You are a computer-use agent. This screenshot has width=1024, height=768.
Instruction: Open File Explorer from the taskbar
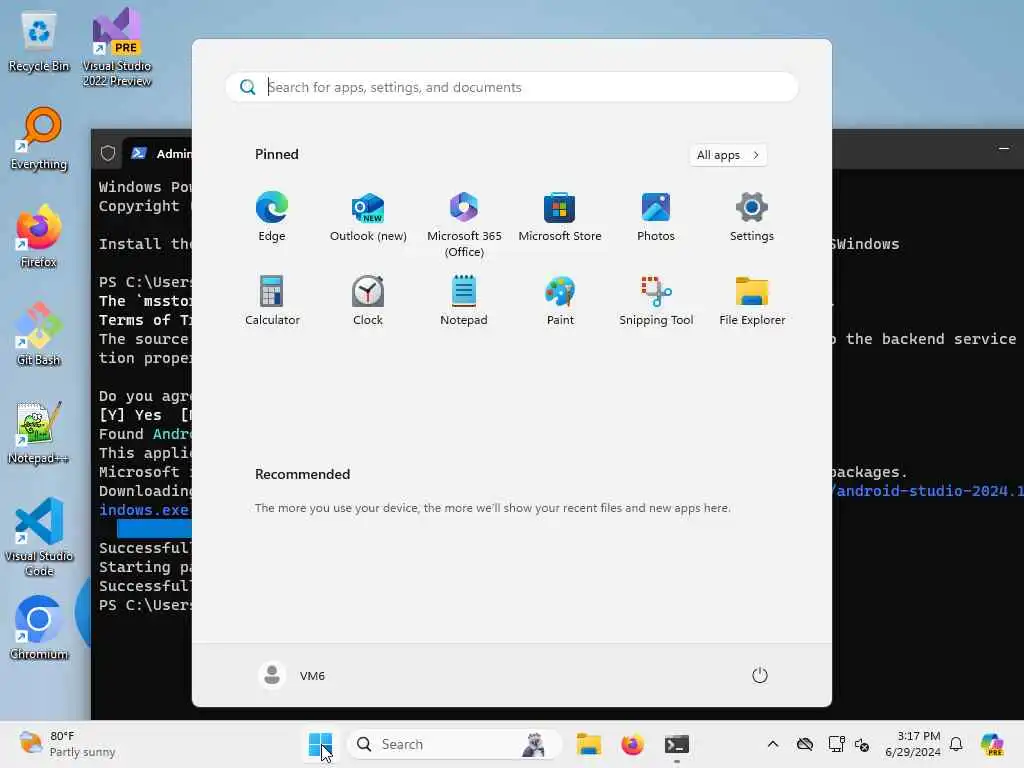coord(588,744)
